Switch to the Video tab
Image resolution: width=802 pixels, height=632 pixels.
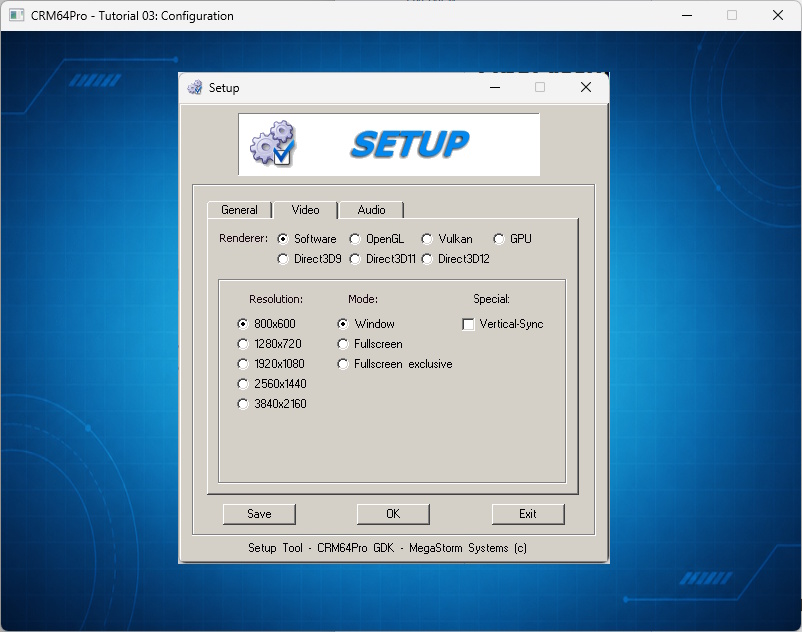click(305, 210)
